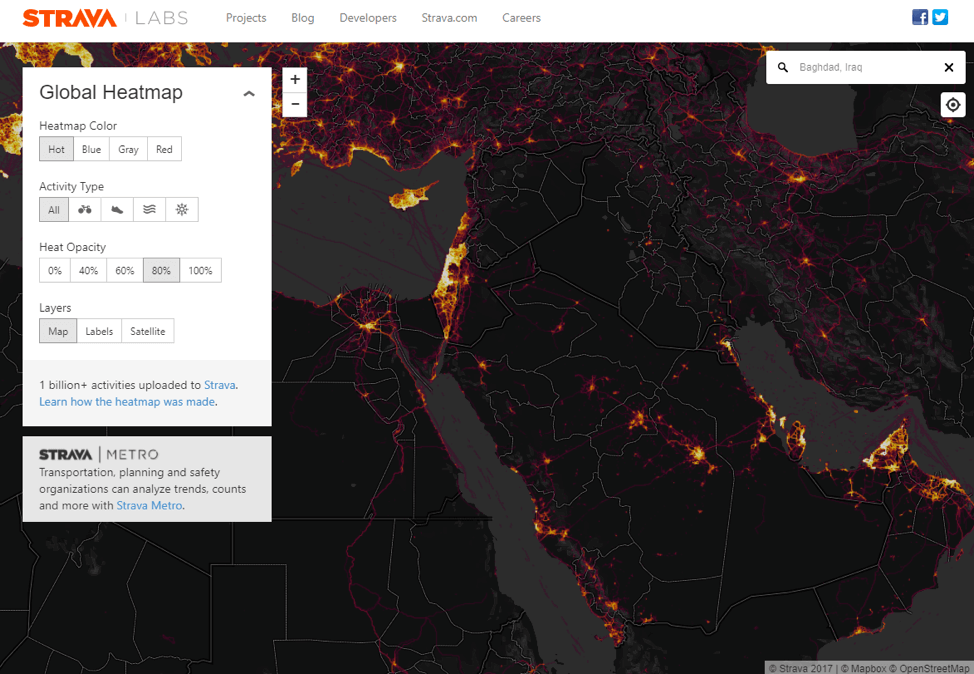Set heat opacity to 40%

88,271
